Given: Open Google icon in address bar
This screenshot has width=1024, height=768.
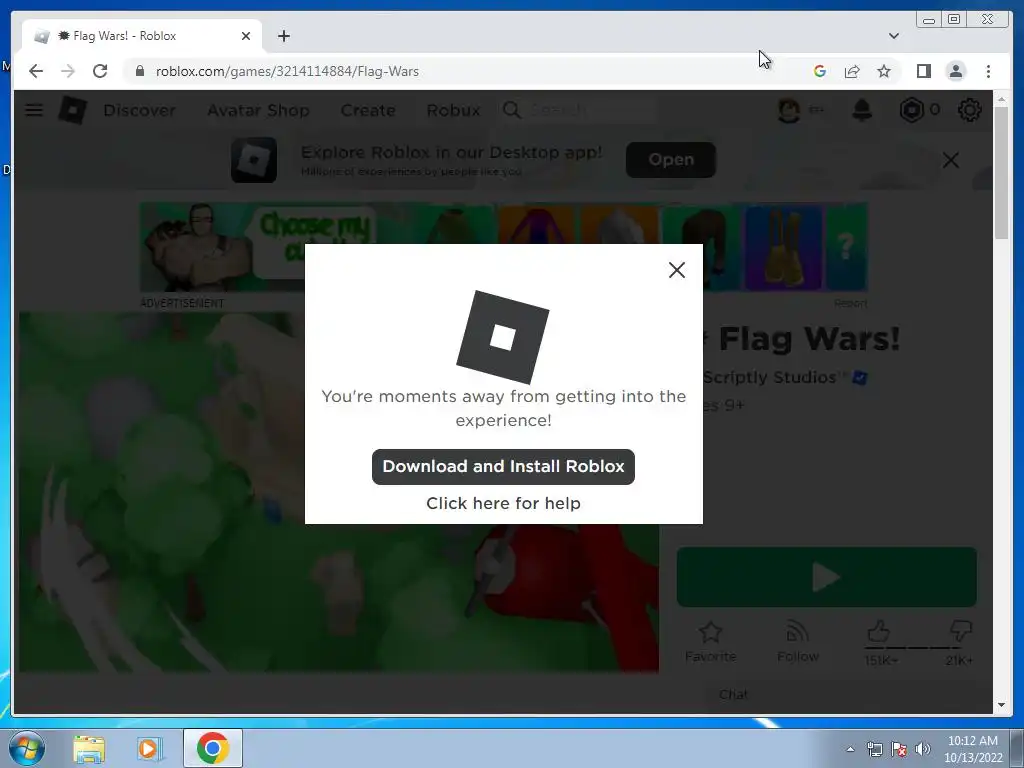Looking at the screenshot, I should [820, 71].
